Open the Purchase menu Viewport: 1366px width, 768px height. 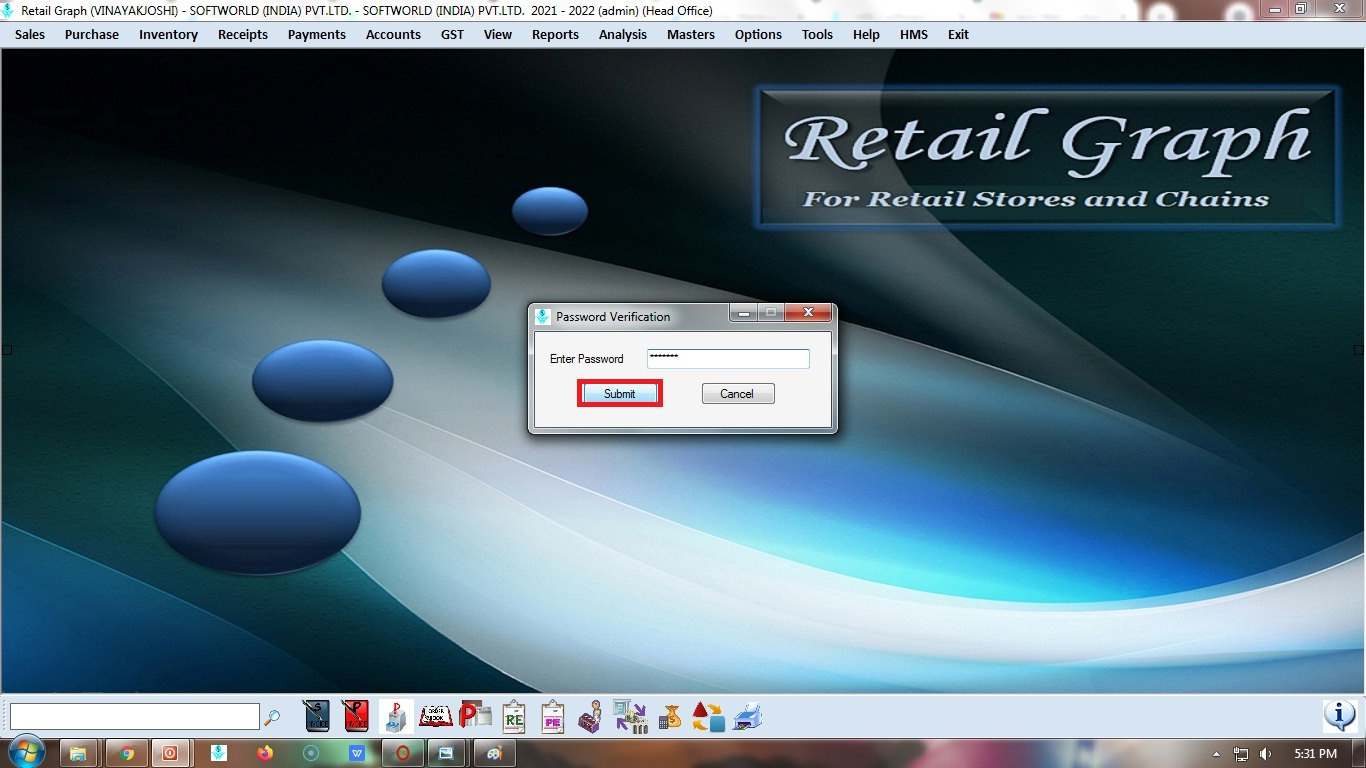click(92, 34)
